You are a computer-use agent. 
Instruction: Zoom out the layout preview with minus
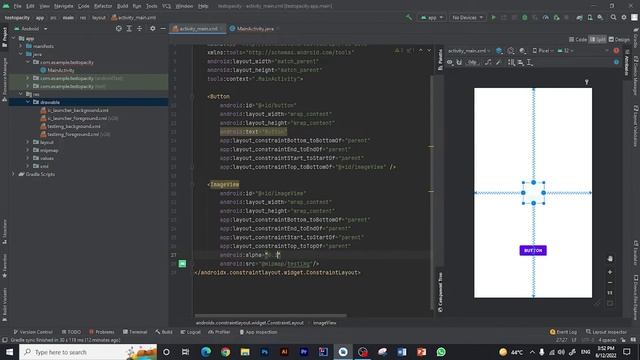(610, 282)
